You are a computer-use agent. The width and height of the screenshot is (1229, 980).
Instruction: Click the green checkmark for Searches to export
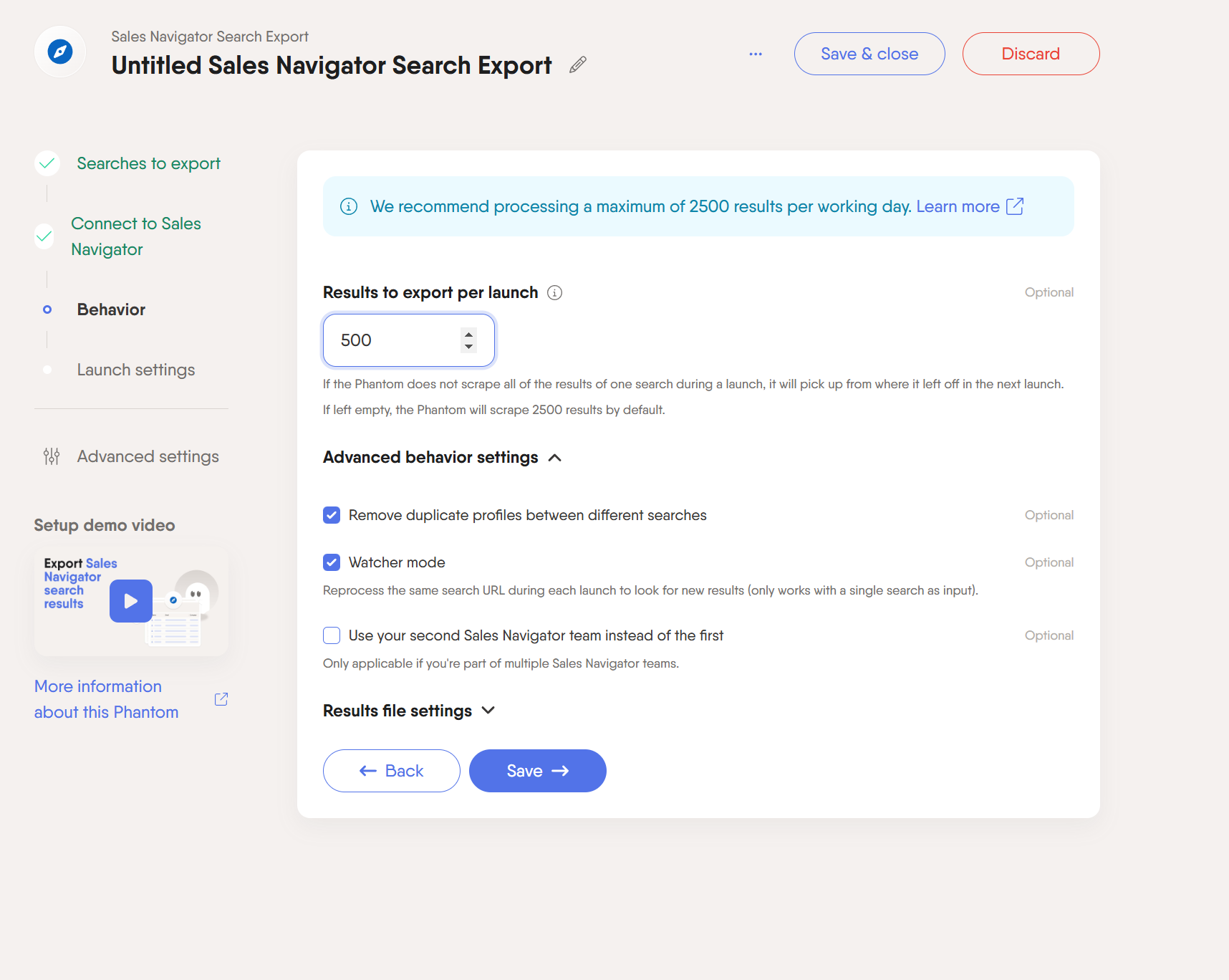click(47, 163)
